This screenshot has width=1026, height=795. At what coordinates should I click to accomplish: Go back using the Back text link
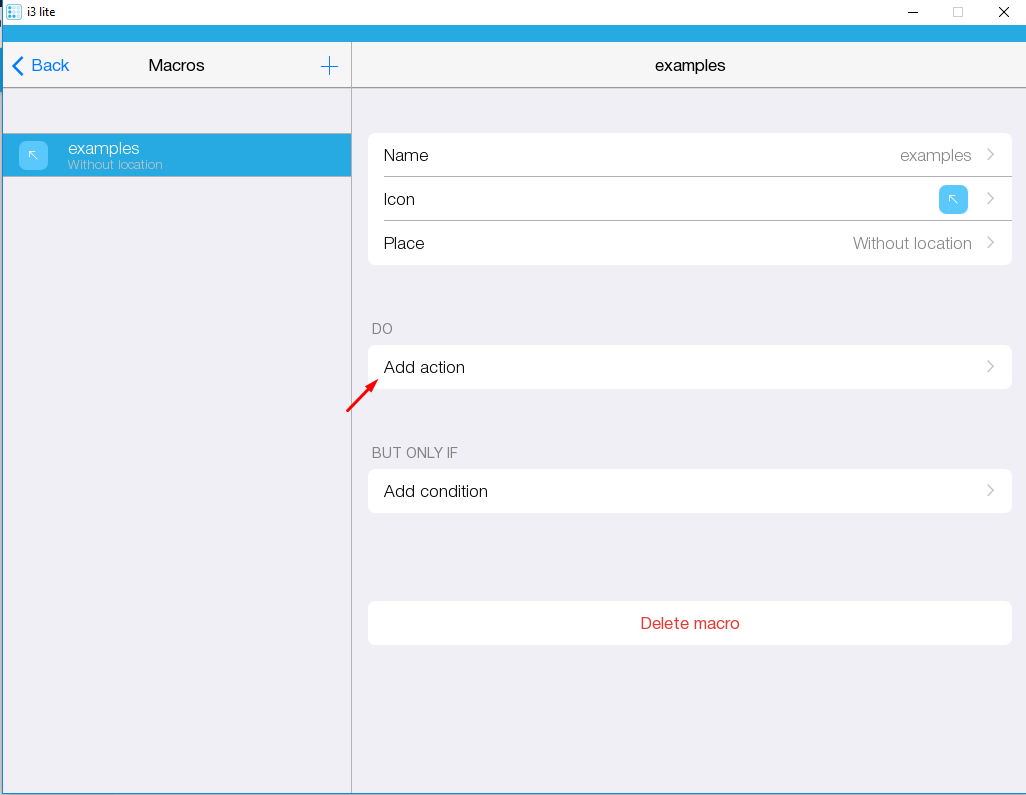(x=50, y=66)
